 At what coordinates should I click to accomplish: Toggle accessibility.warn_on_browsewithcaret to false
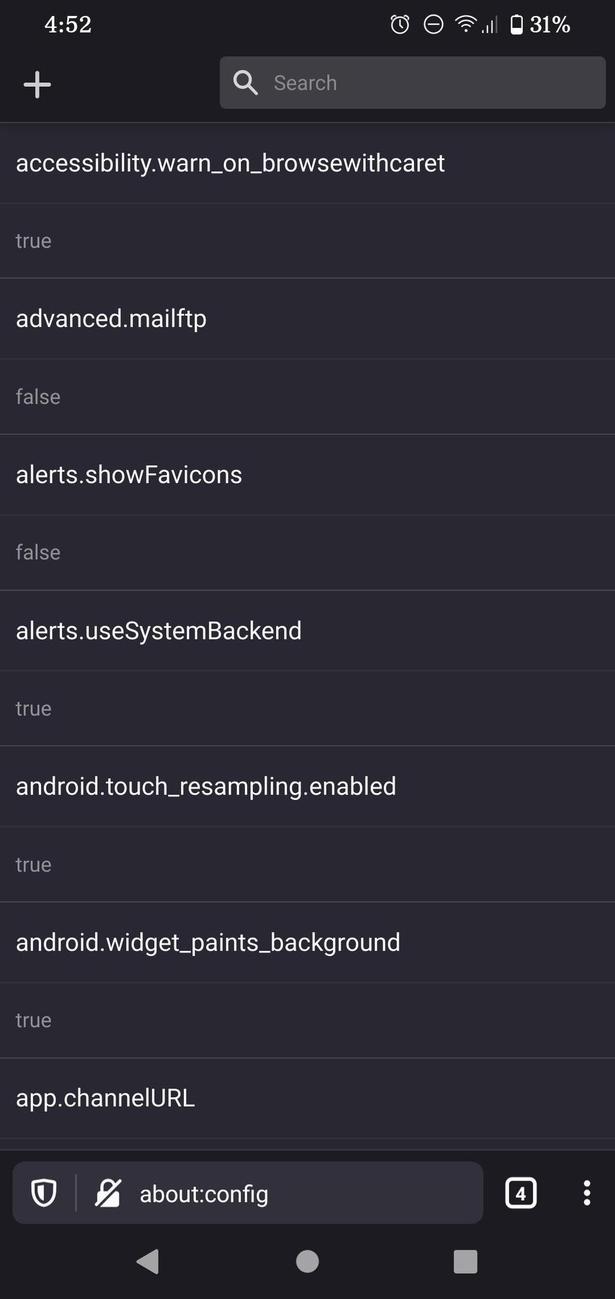coord(230,163)
